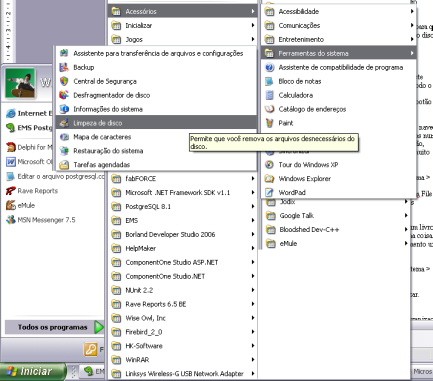
Task: Click the user account picture
Action: pyautogui.click(x=20, y=82)
